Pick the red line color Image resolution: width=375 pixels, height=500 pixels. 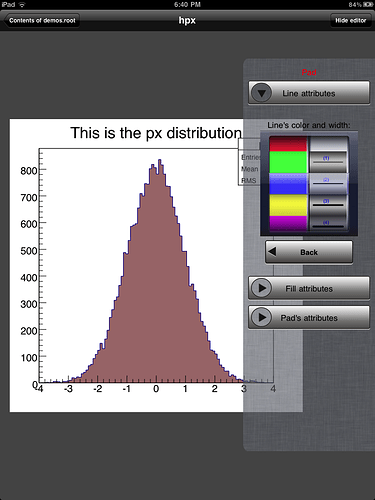(288, 144)
